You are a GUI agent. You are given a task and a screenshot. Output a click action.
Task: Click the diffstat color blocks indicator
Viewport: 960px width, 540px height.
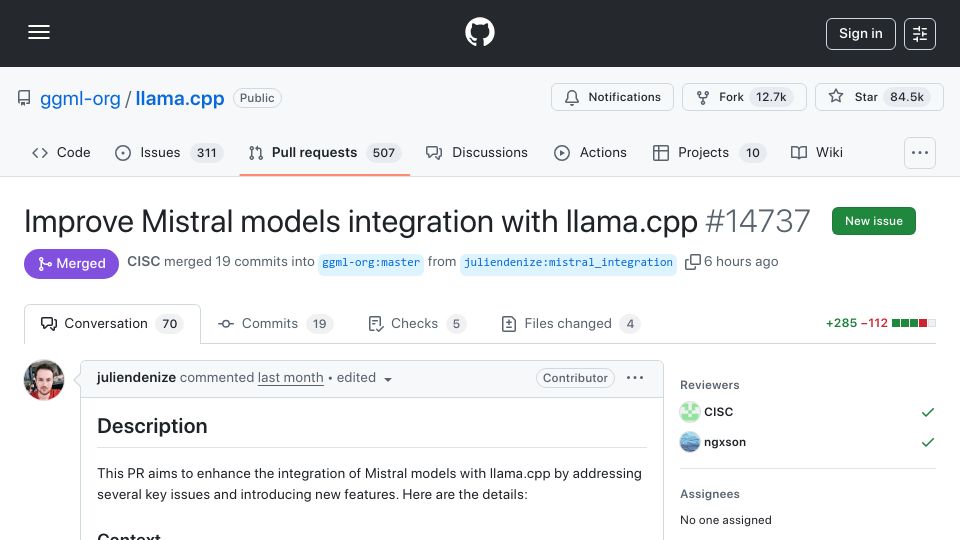tap(913, 323)
